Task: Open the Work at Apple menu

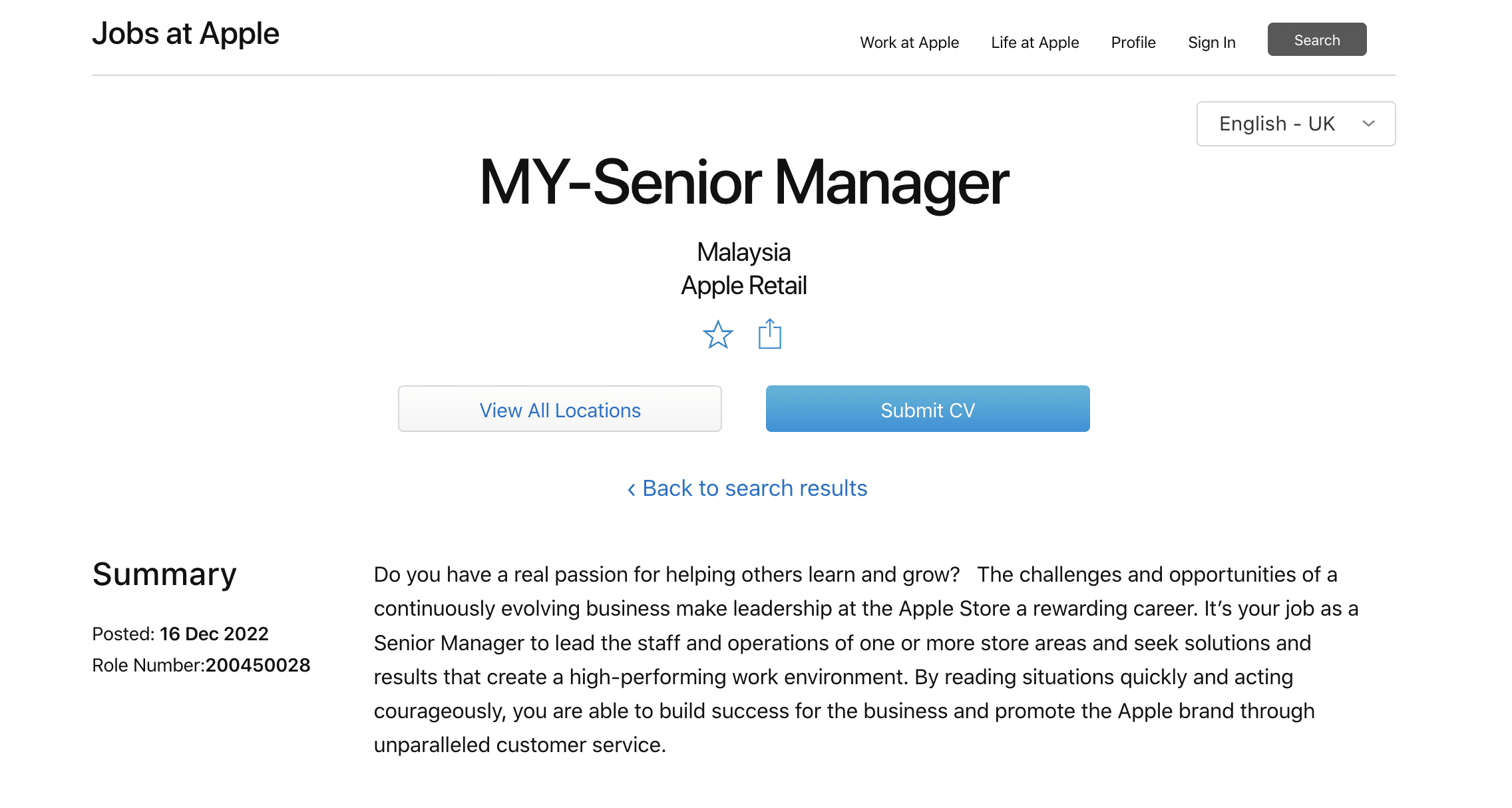Action: [910, 43]
